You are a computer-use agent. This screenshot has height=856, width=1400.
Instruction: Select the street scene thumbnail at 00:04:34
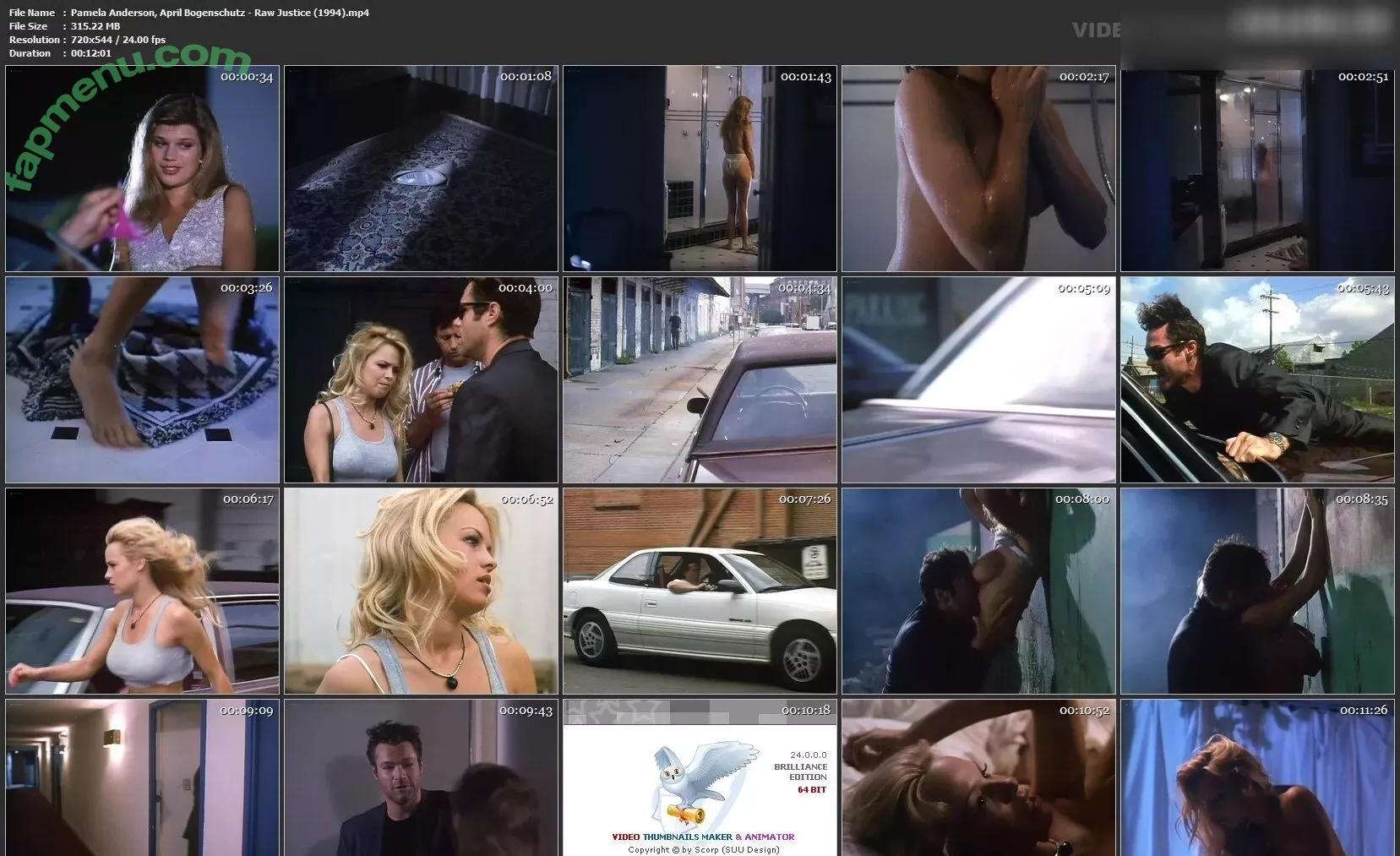700,380
